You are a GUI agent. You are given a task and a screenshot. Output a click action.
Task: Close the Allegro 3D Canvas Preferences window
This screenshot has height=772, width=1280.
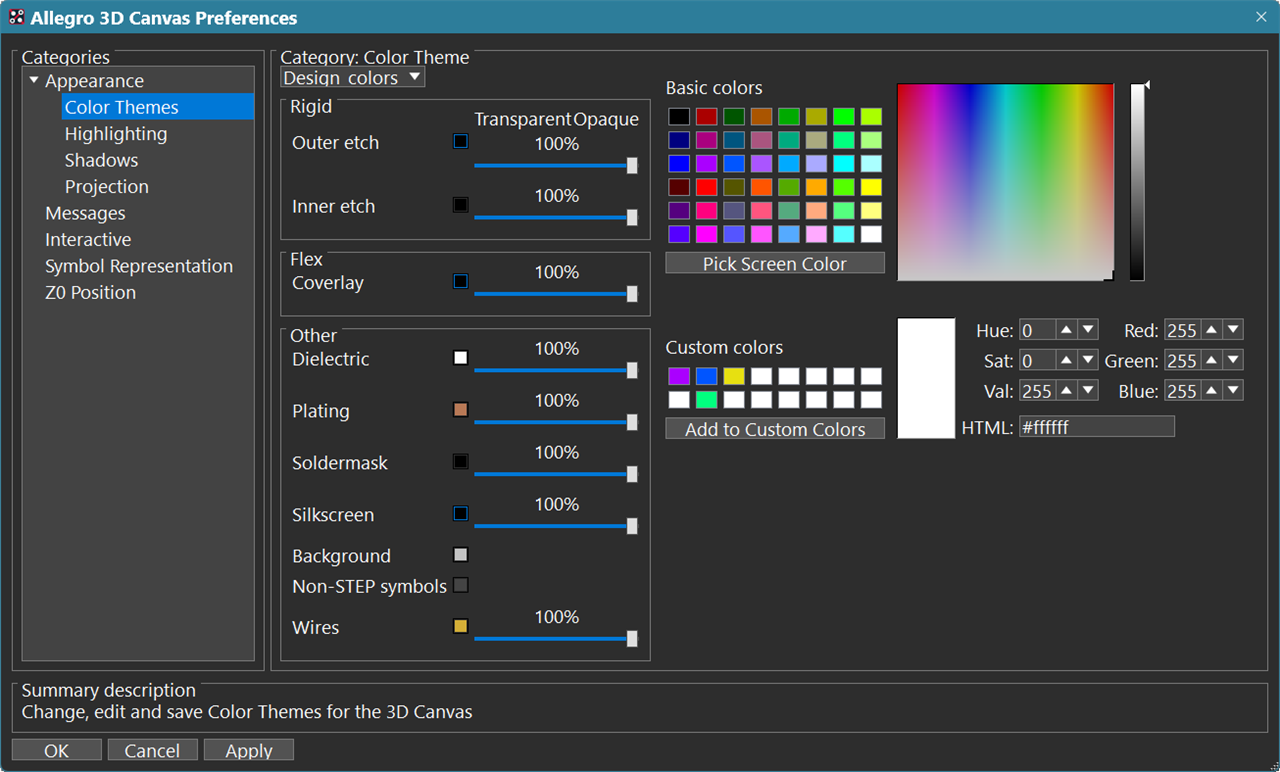coord(1261,17)
